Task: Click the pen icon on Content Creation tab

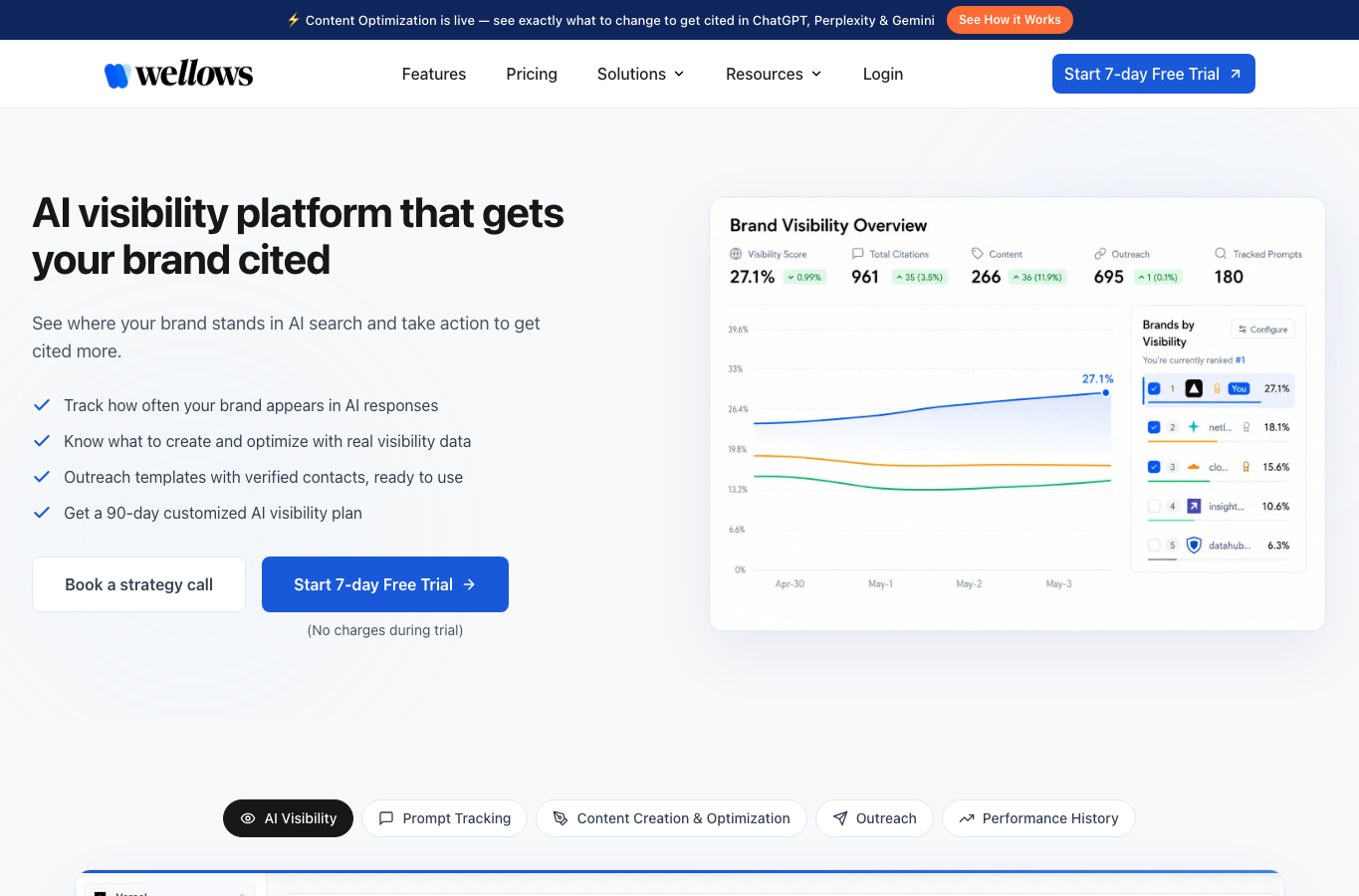Action: (x=561, y=818)
